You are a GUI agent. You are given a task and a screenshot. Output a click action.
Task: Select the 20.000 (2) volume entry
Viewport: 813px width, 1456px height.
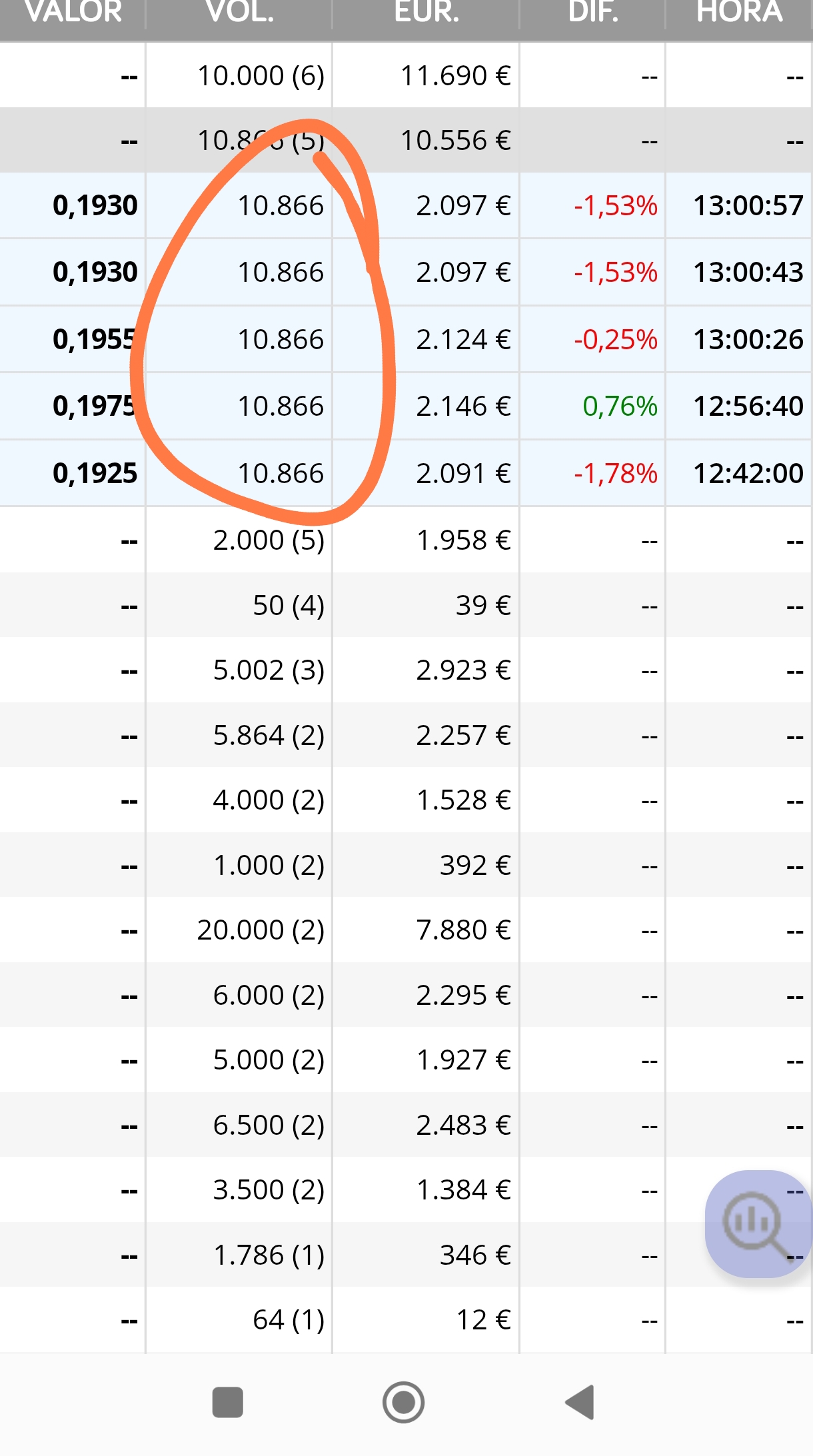(x=261, y=930)
